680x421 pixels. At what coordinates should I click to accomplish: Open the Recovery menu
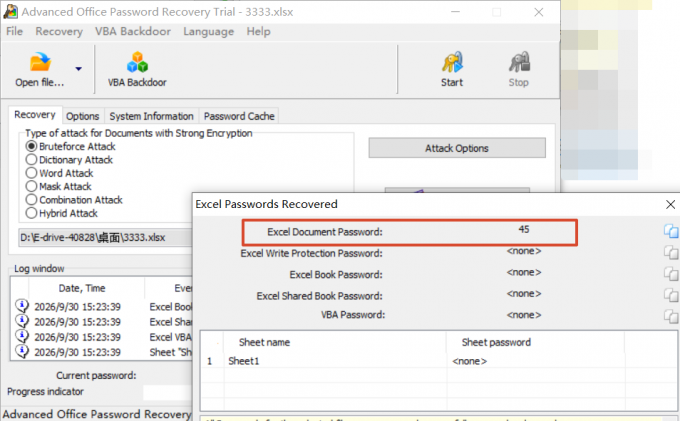(59, 32)
